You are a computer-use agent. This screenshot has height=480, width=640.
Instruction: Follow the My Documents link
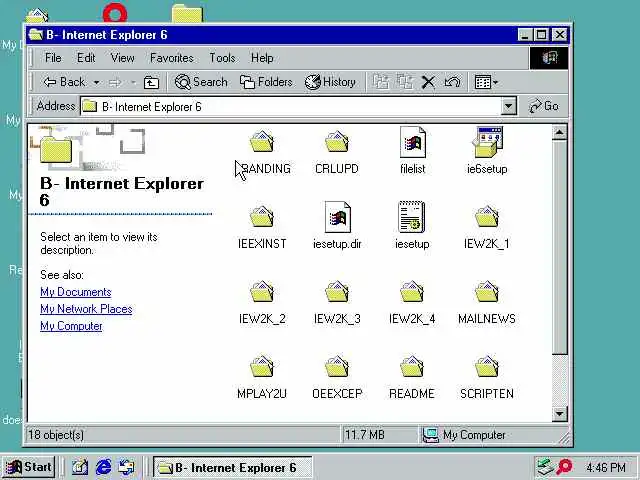point(76,292)
